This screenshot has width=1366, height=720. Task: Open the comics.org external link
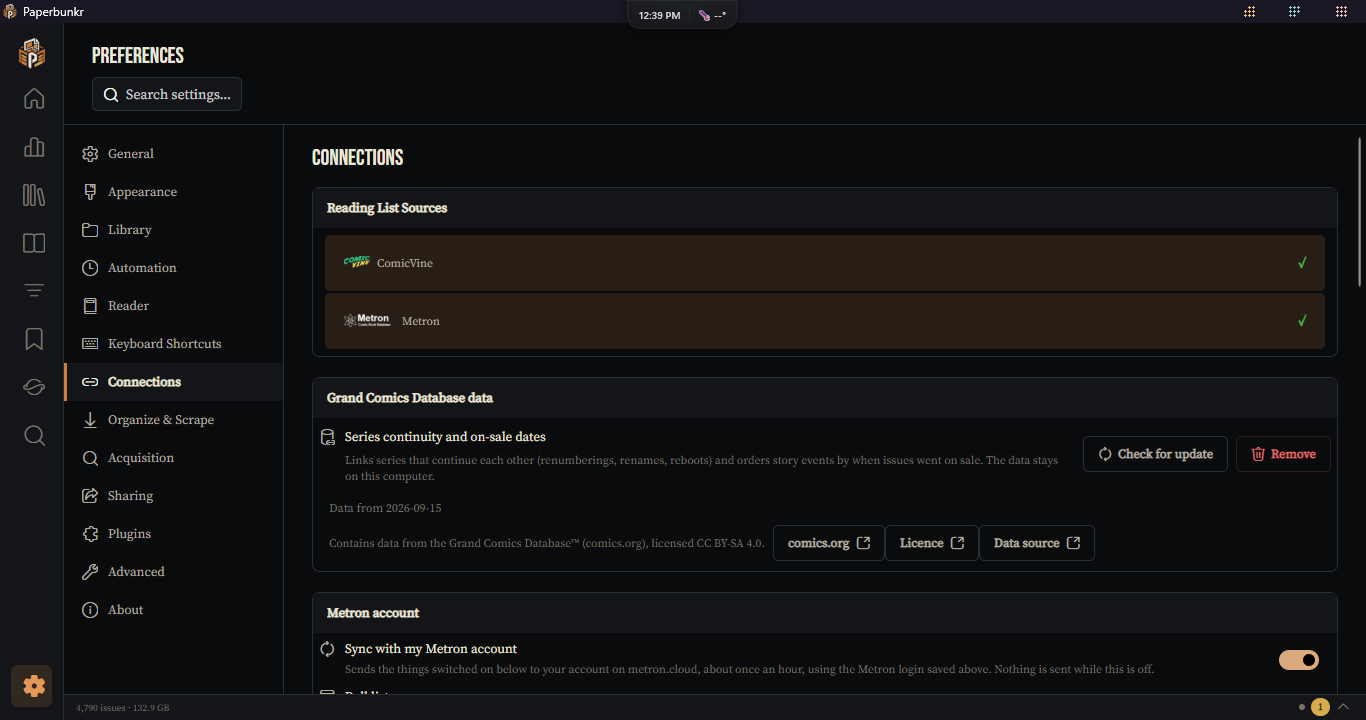(x=829, y=543)
